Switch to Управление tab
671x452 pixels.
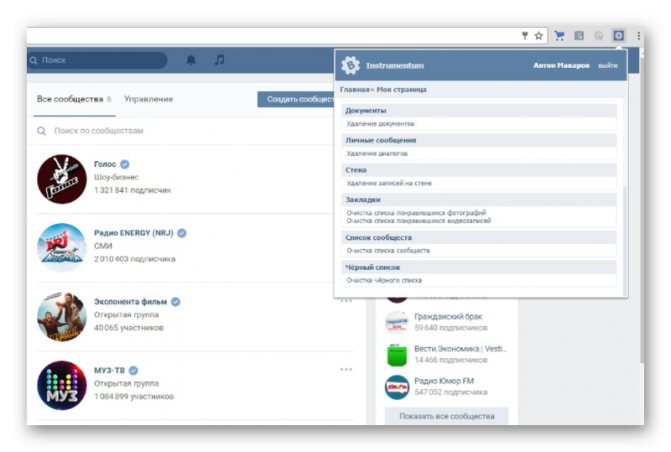coord(148,99)
